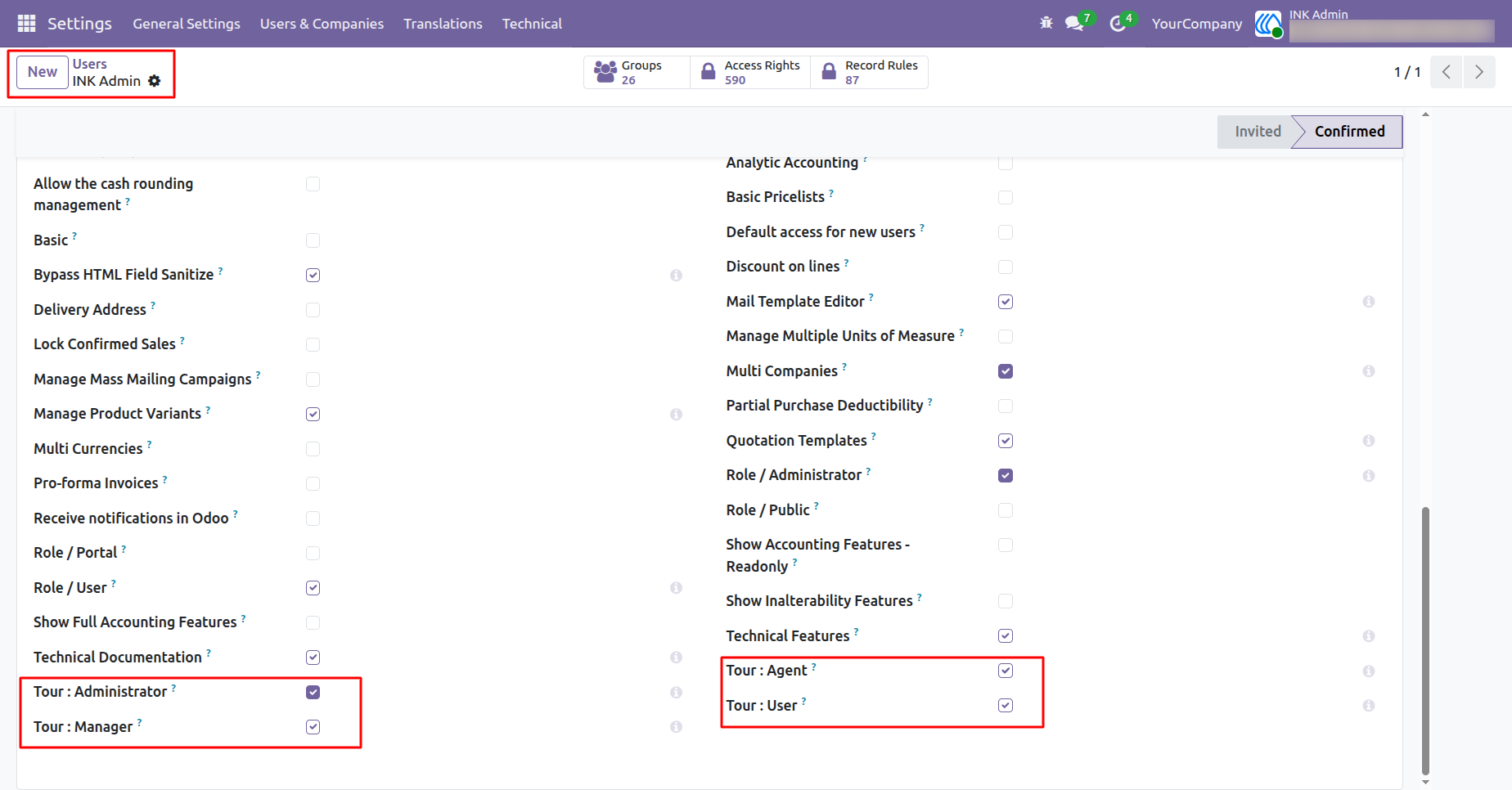The height and width of the screenshot is (790, 1512).
Task: Click the New button
Action: coord(43,72)
